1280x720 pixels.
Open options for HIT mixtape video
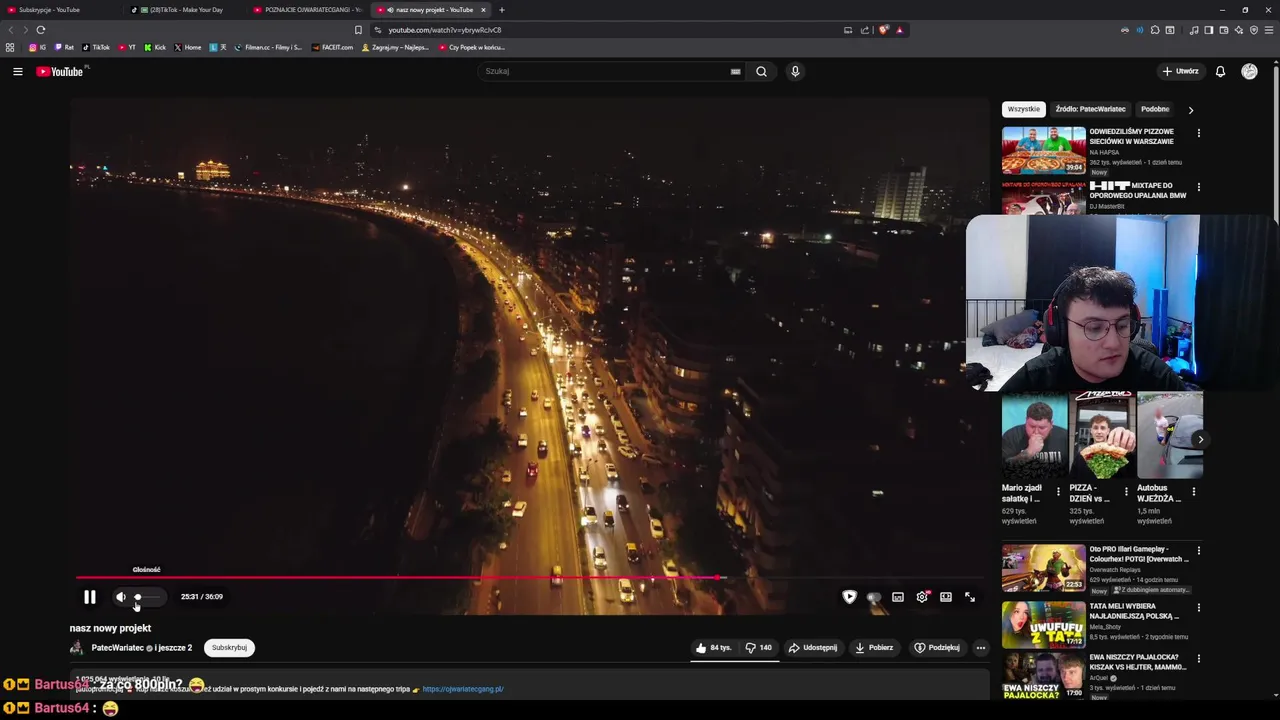1199,187
